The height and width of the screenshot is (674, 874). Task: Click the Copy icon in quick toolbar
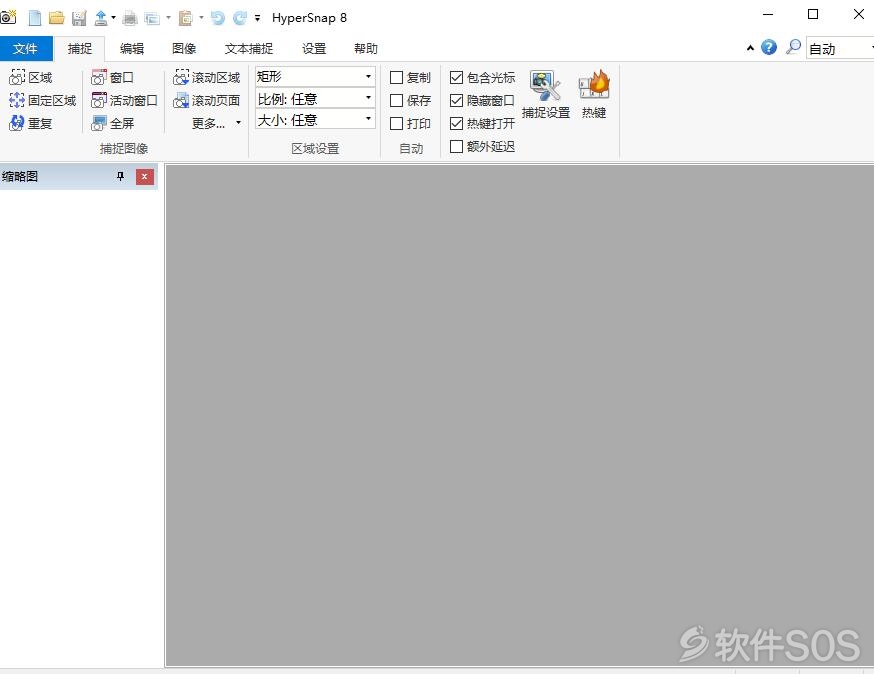coord(152,18)
